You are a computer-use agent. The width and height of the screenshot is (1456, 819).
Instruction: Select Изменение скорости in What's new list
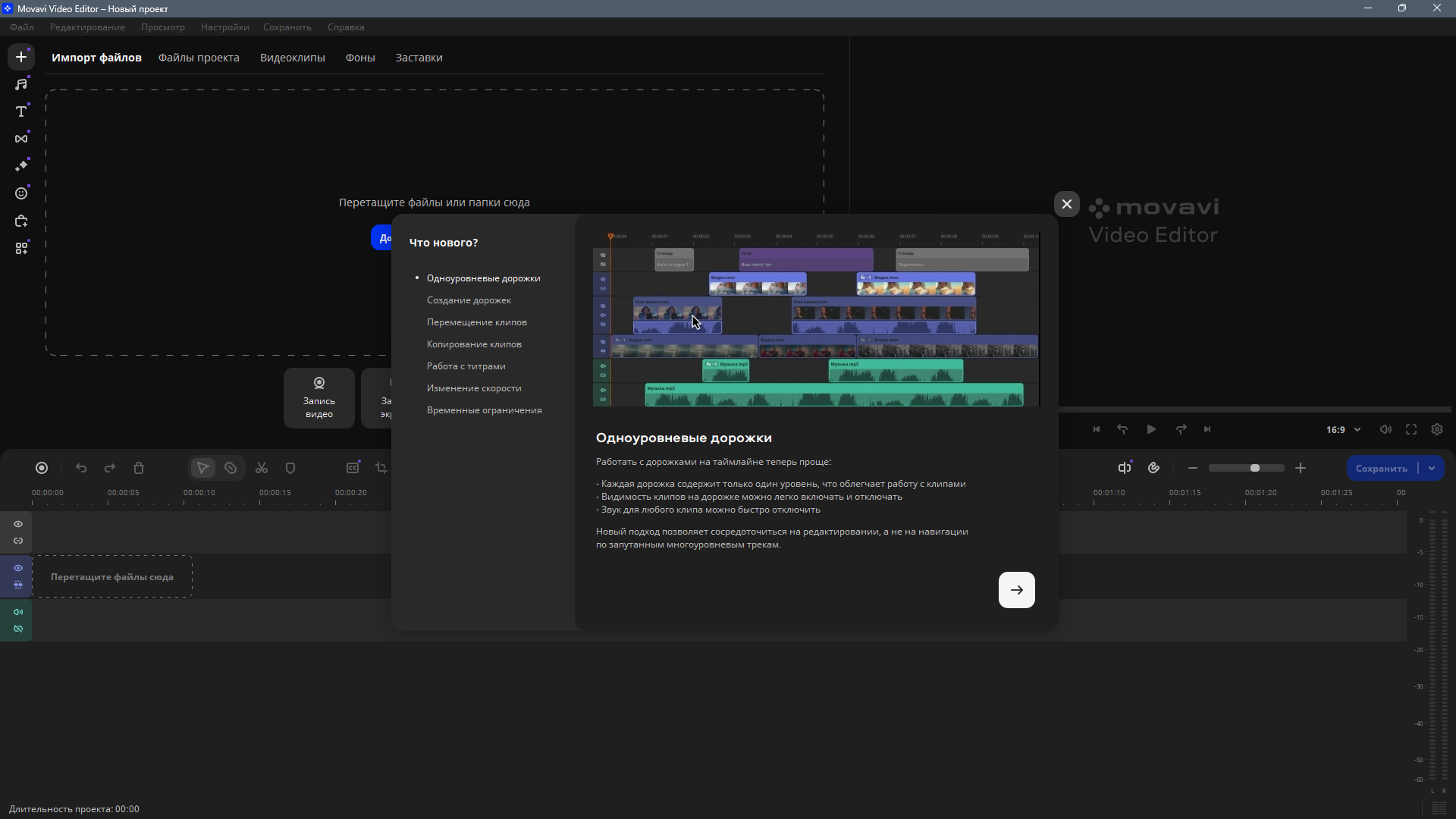coord(474,388)
